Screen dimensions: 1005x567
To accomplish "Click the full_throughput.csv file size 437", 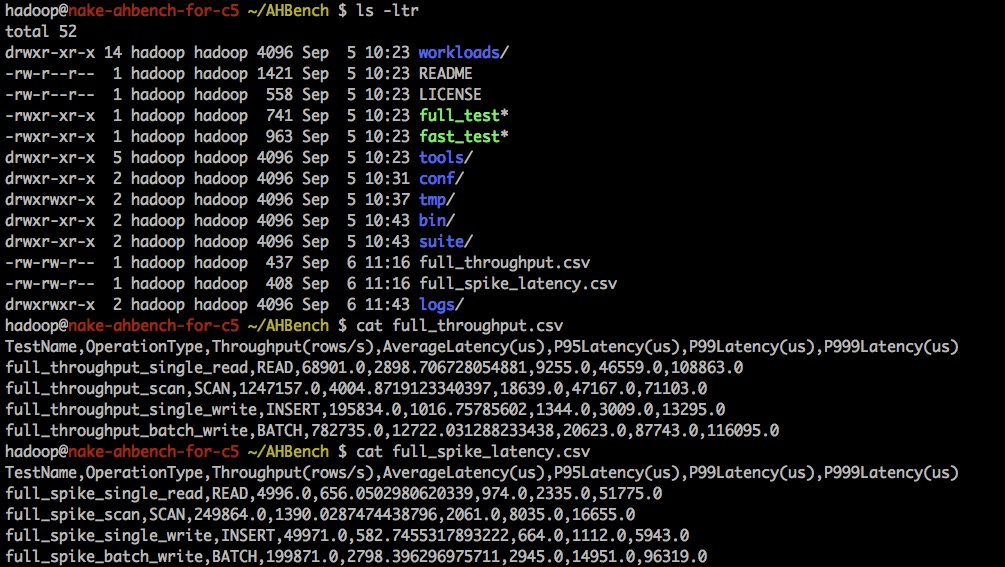I will 279,263.
